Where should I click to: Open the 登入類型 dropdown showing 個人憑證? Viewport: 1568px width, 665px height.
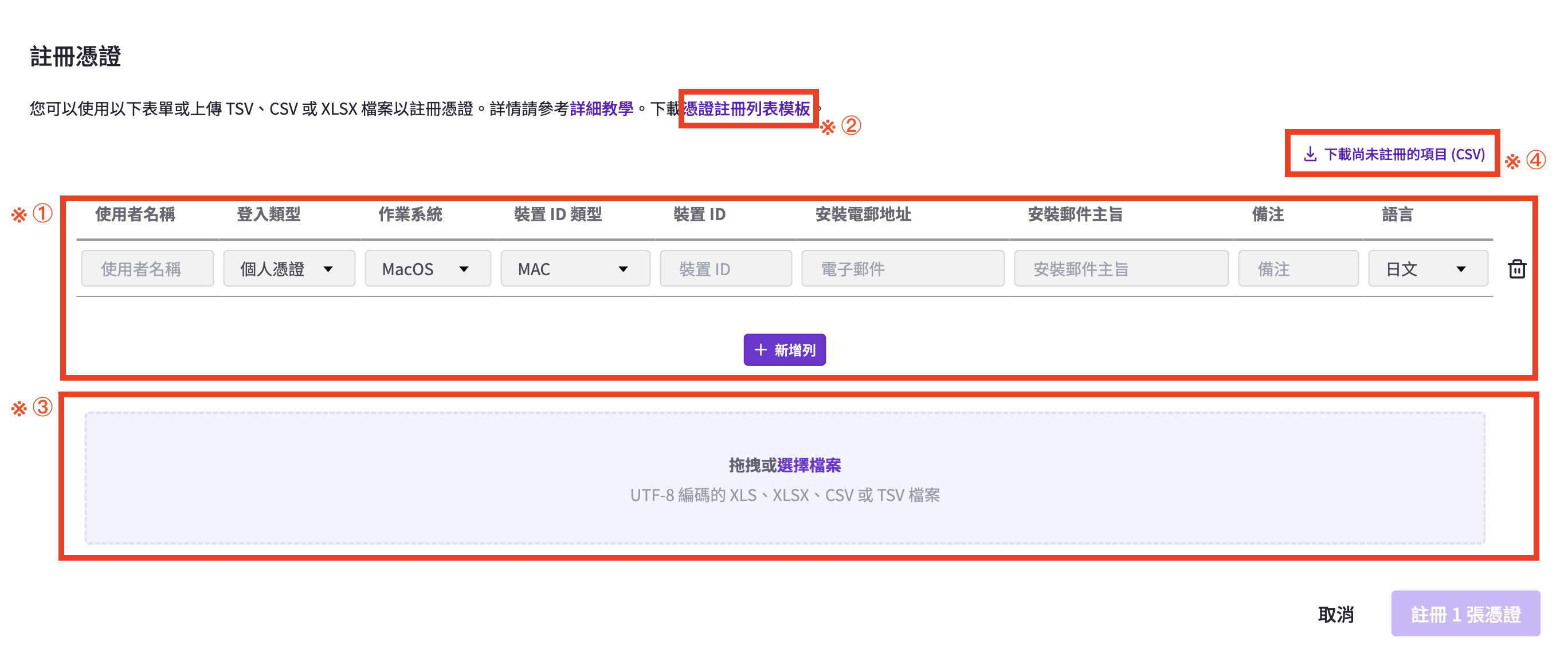click(x=289, y=268)
